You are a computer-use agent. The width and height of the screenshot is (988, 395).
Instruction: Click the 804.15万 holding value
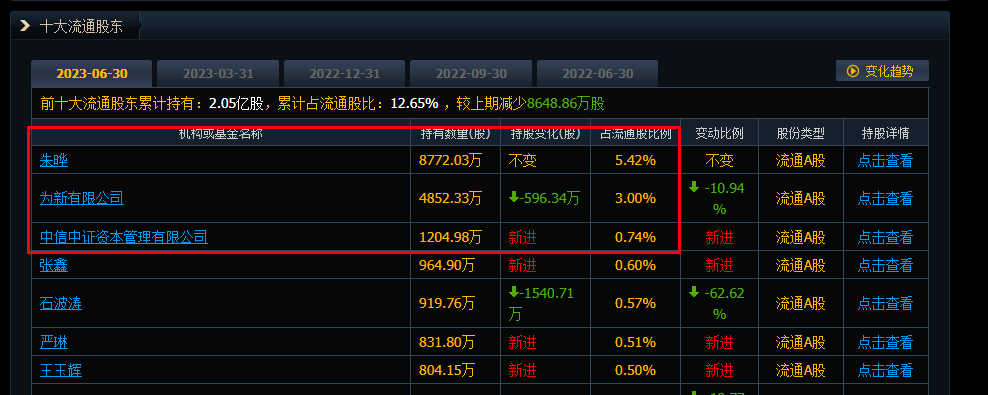[447, 370]
